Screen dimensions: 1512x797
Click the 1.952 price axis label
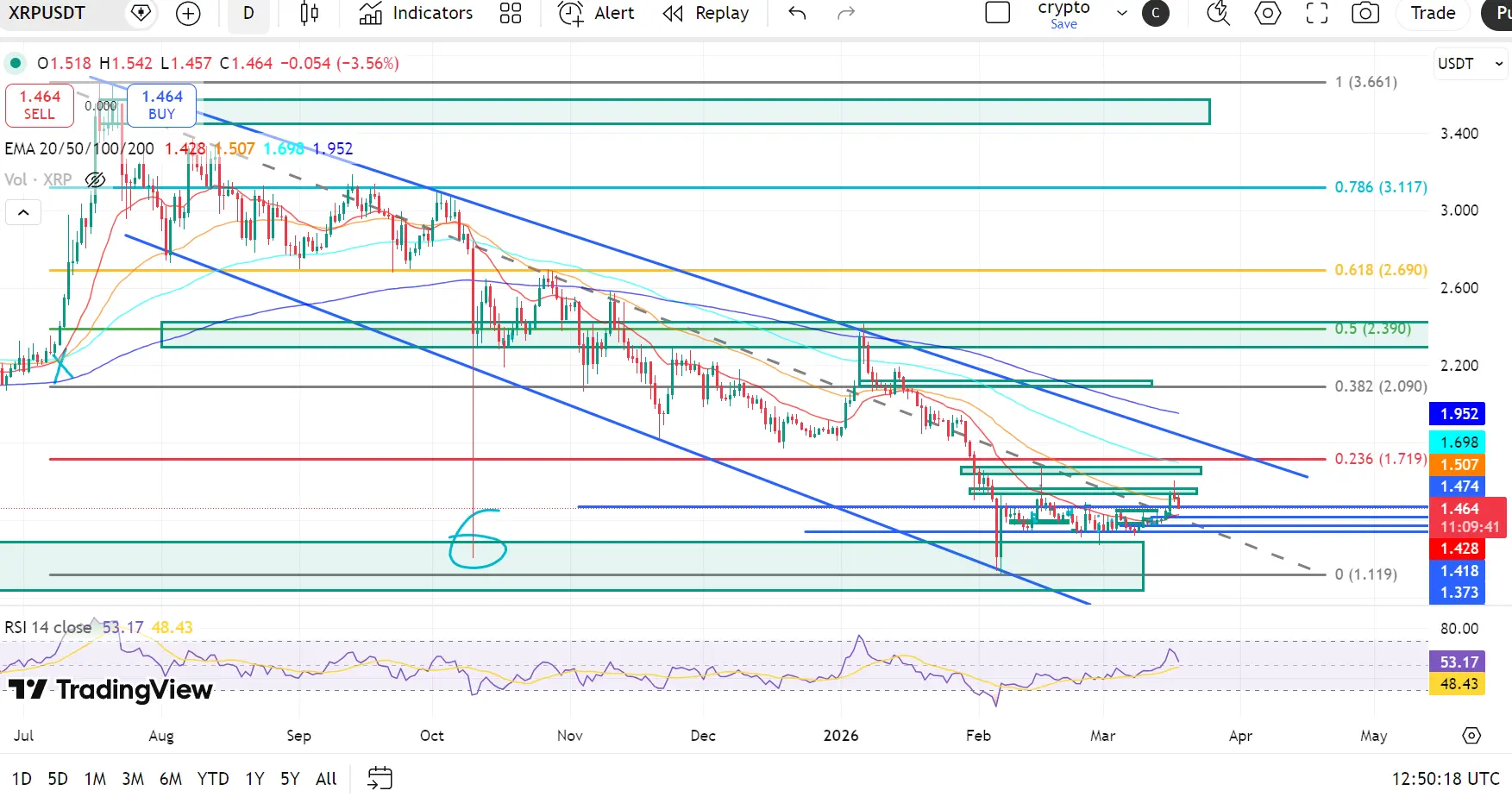(x=1457, y=414)
